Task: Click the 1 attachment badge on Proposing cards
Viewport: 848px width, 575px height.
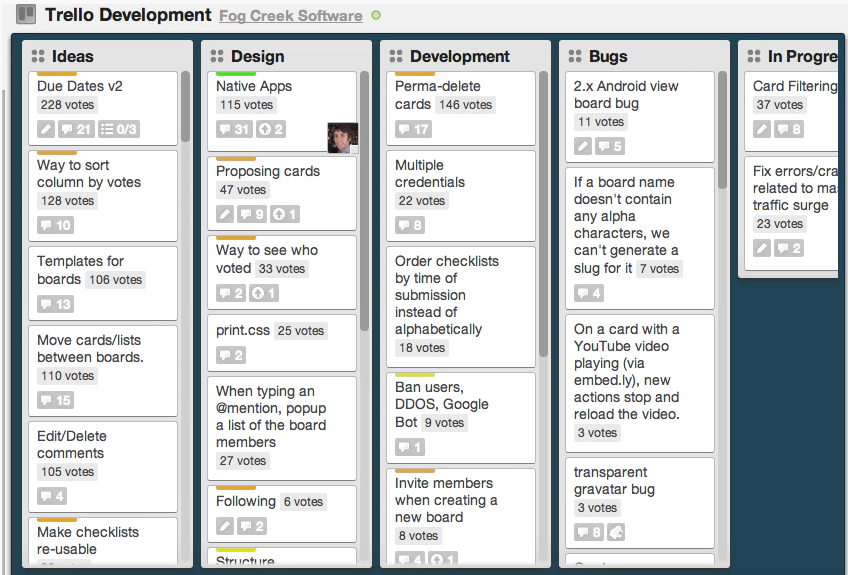Action: coord(284,214)
